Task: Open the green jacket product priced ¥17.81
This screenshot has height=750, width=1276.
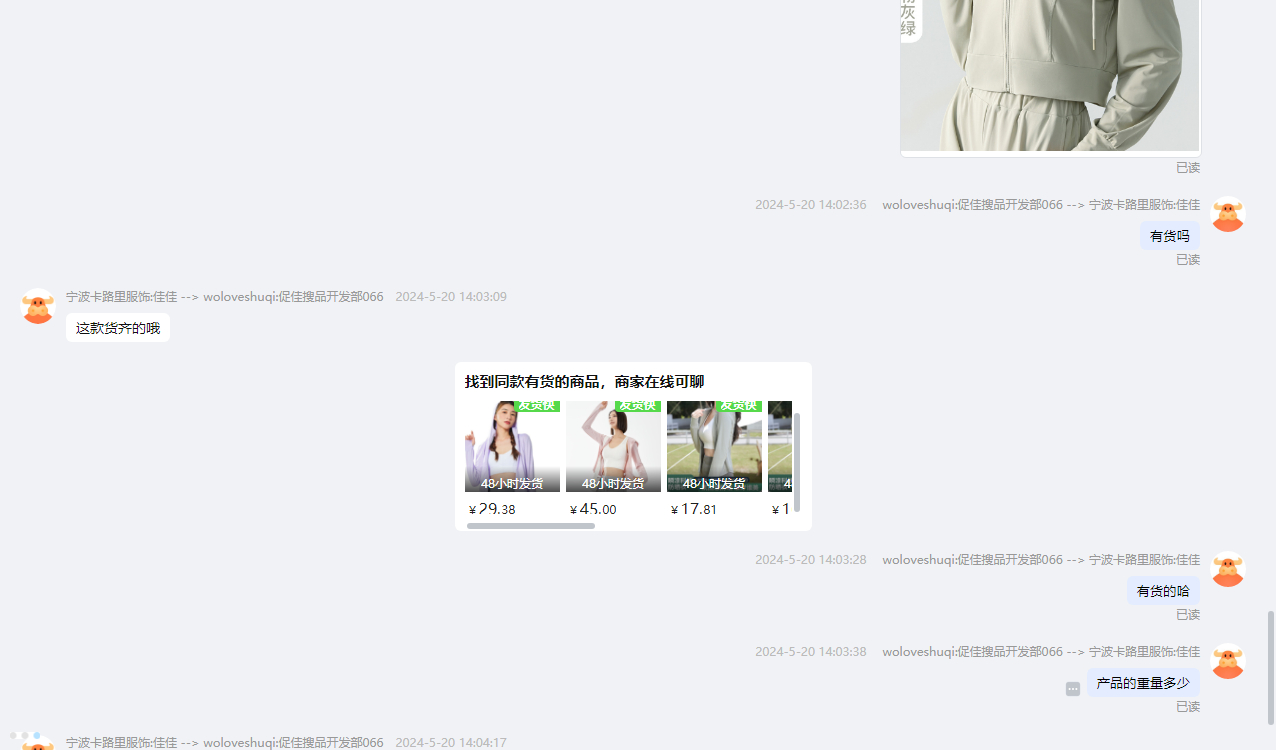Action: click(714, 446)
